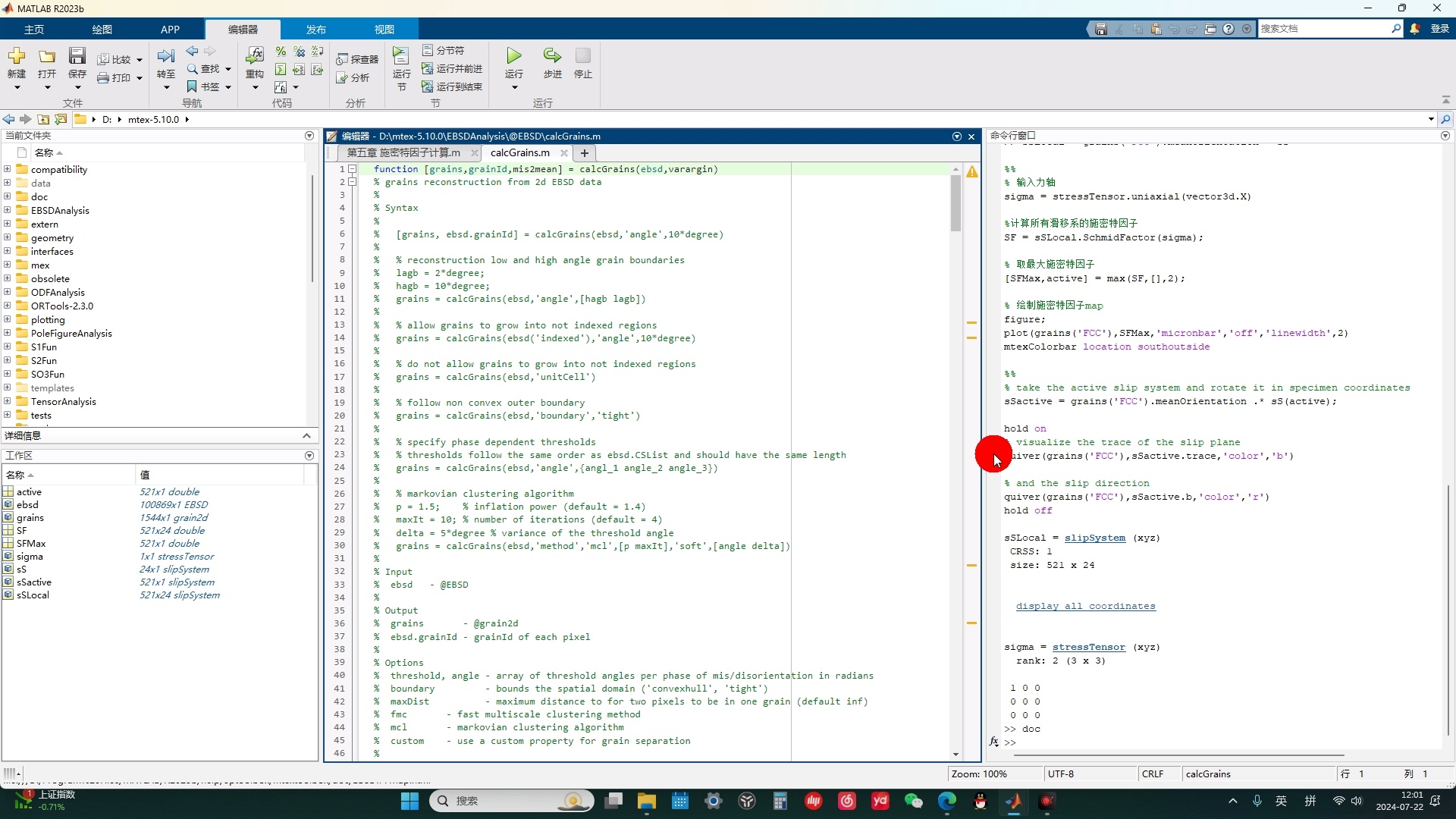1456x819 pixels.
Task: Click the uncomment icon in 代码 group
Action: (300, 51)
